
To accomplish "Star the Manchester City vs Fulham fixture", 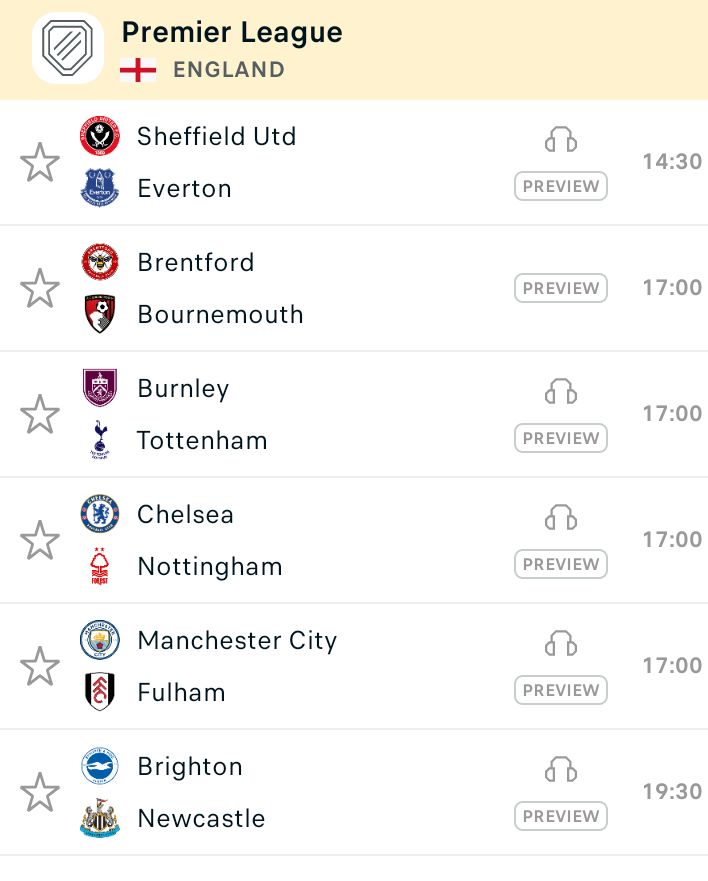I will (x=40, y=666).
